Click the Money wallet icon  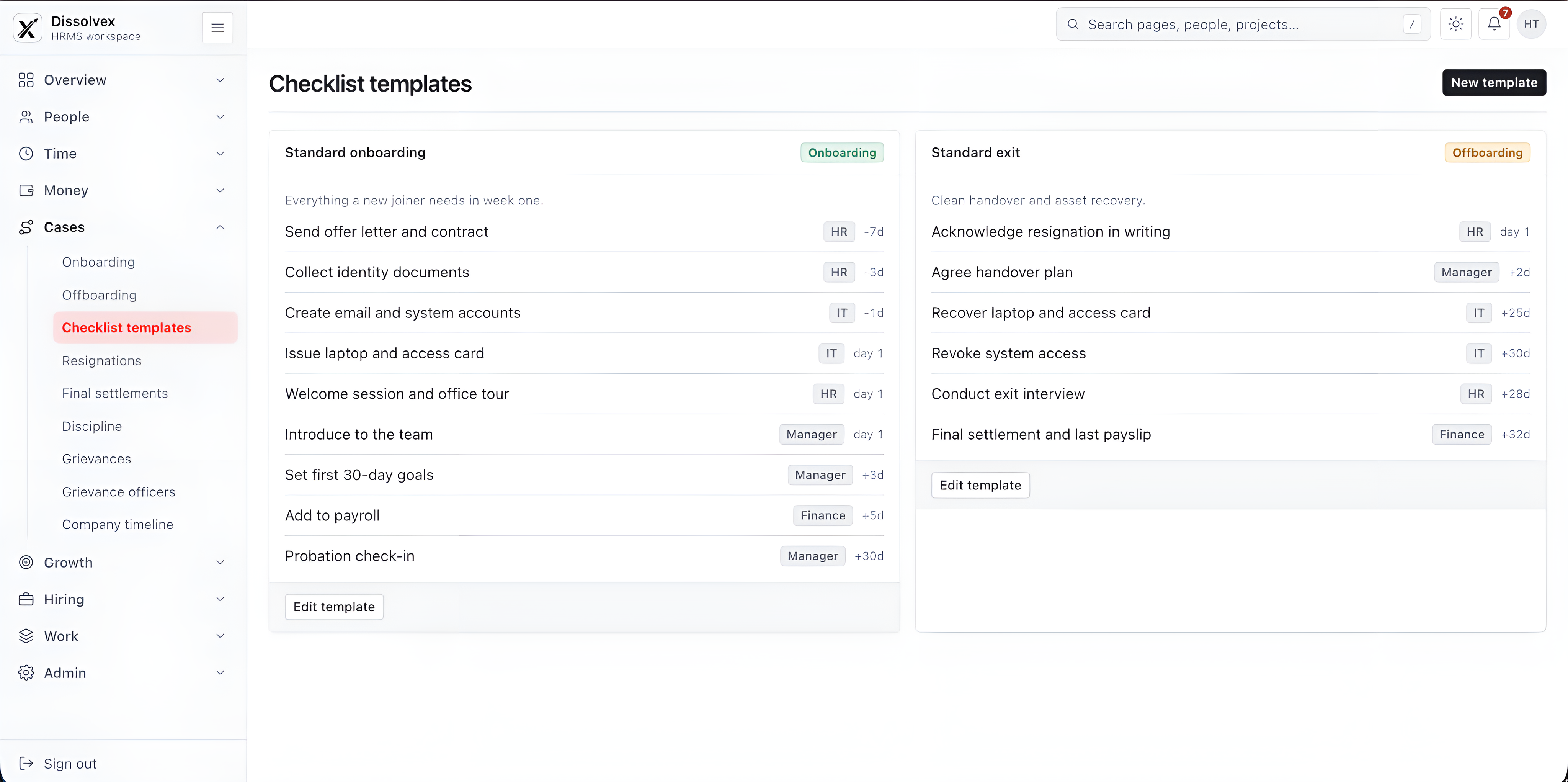[x=26, y=190]
